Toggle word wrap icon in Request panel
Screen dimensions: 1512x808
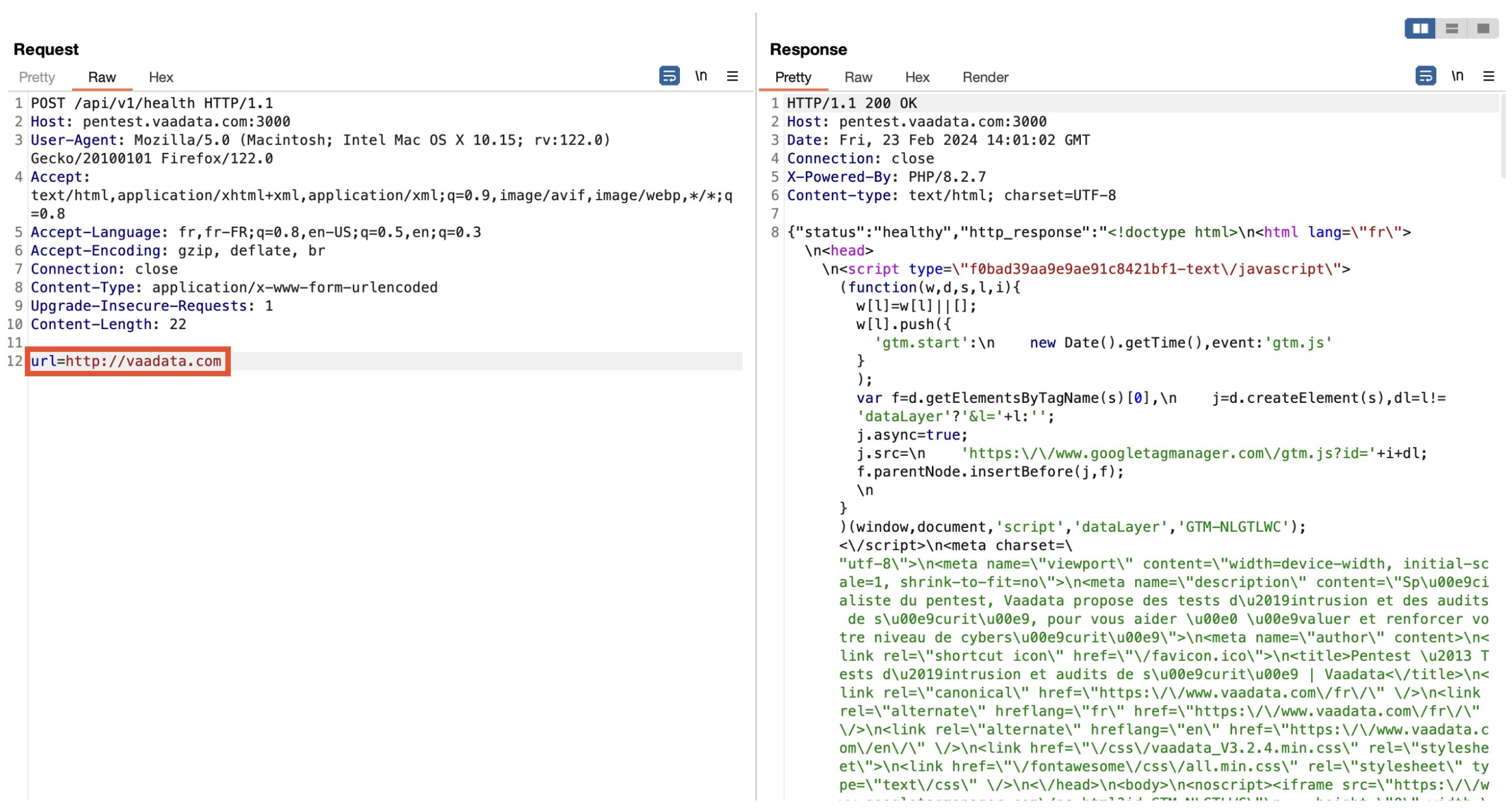(x=669, y=76)
